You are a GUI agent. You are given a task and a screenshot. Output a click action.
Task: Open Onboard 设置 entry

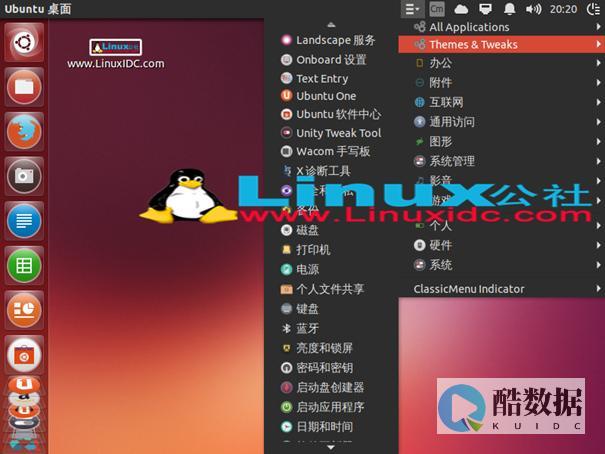(331, 59)
